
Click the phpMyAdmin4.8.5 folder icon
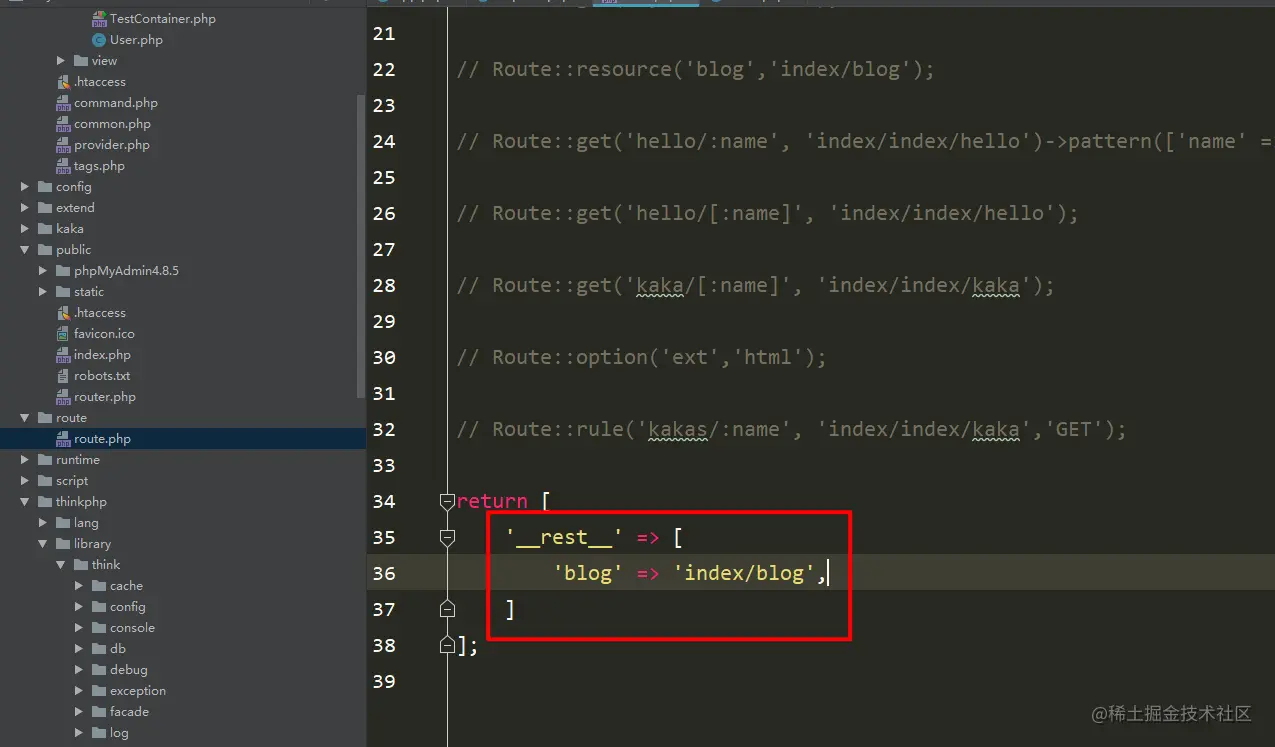[x=63, y=271]
